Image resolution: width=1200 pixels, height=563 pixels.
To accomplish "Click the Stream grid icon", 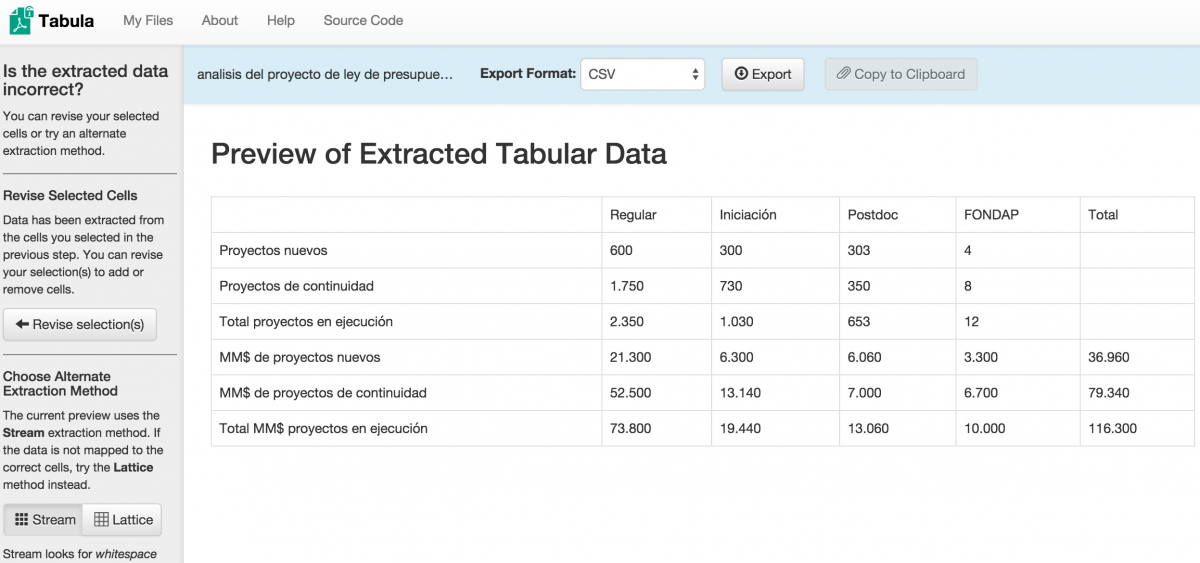I will tap(21, 520).
